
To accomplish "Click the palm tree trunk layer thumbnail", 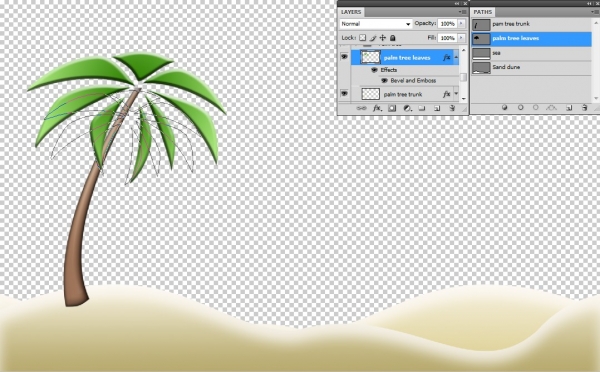I will click(x=370, y=94).
